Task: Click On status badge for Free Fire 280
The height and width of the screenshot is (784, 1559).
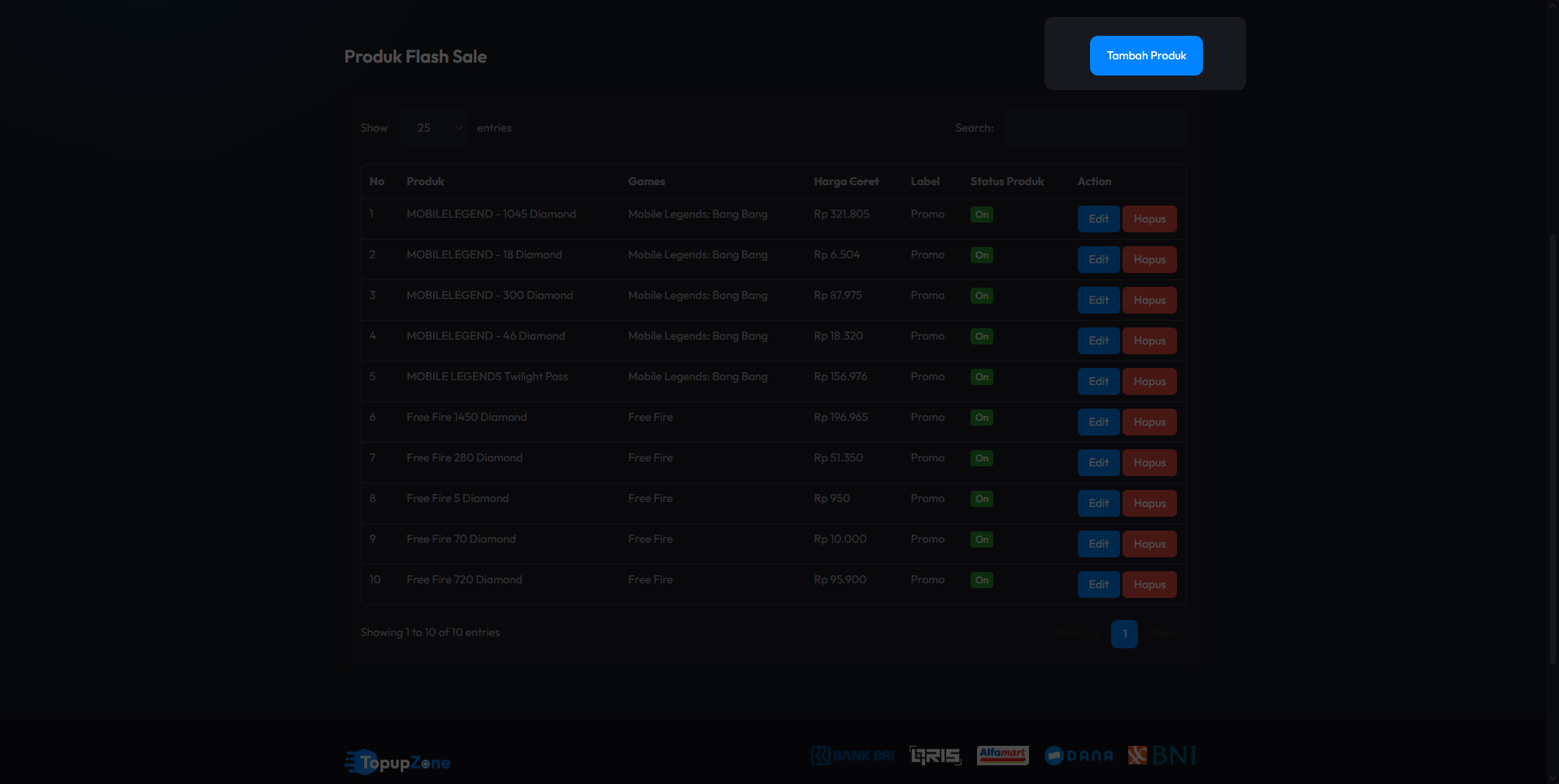Action: tap(982, 458)
